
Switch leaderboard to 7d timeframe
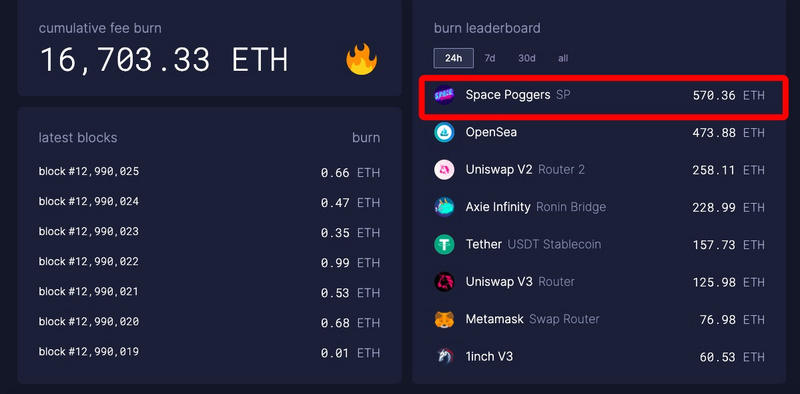point(490,58)
